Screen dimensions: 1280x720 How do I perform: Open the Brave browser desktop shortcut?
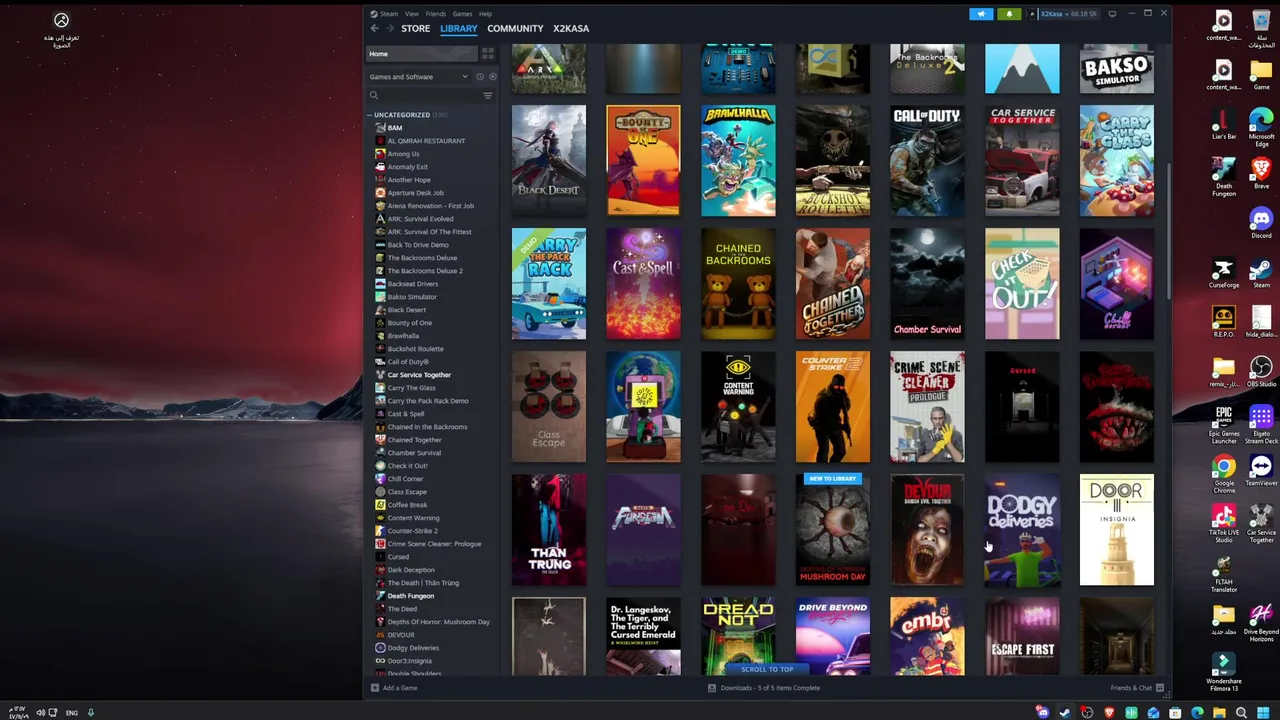click(x=1261, y=173)
